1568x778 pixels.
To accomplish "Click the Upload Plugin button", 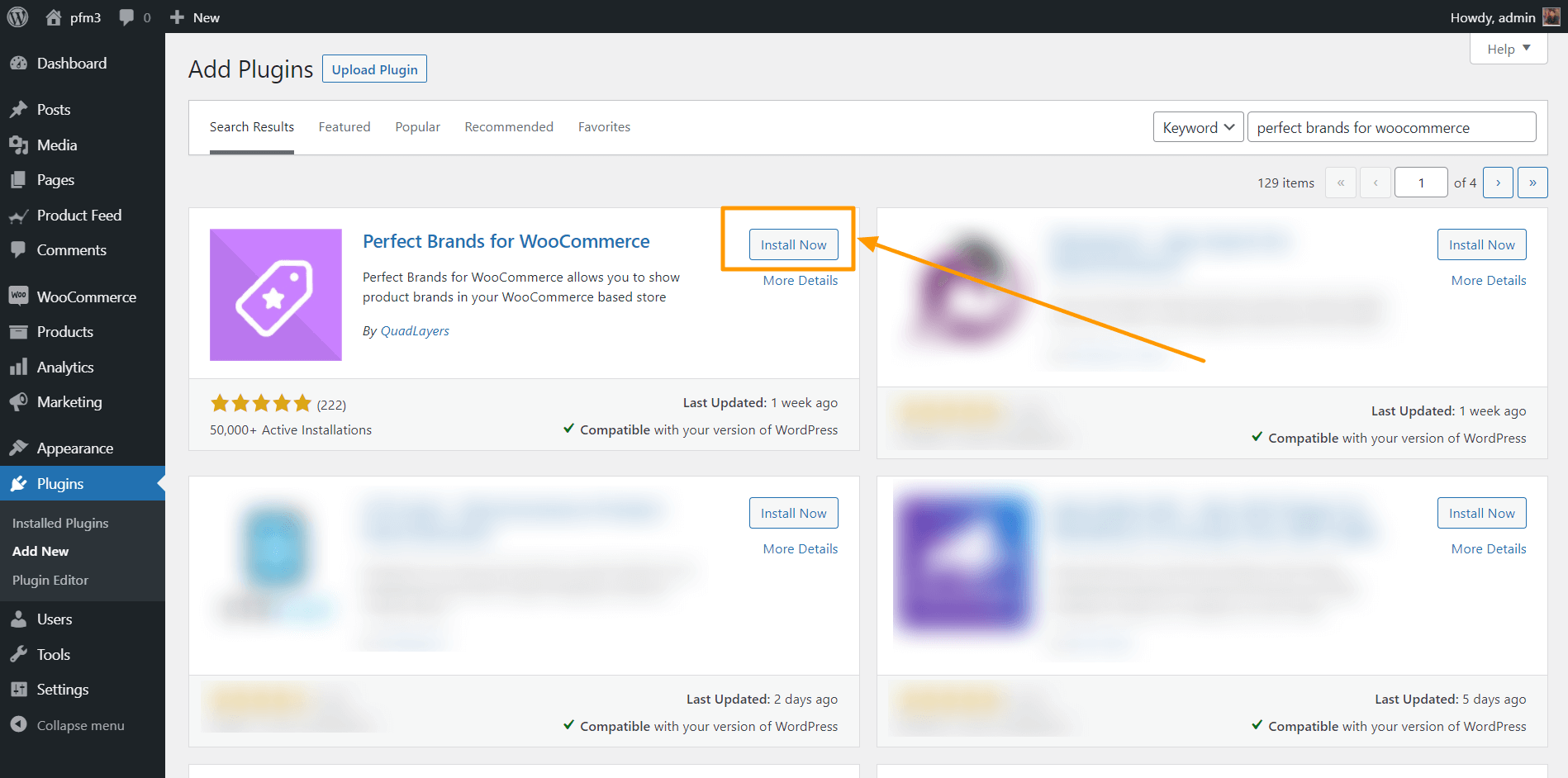I will pos(374,69).
